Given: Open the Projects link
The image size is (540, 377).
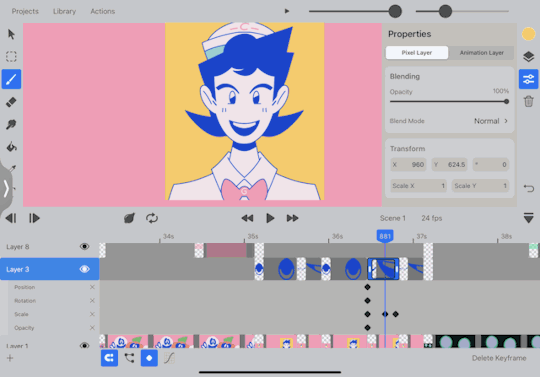Looking at the screenshot, I should click(x=25, y=11).
